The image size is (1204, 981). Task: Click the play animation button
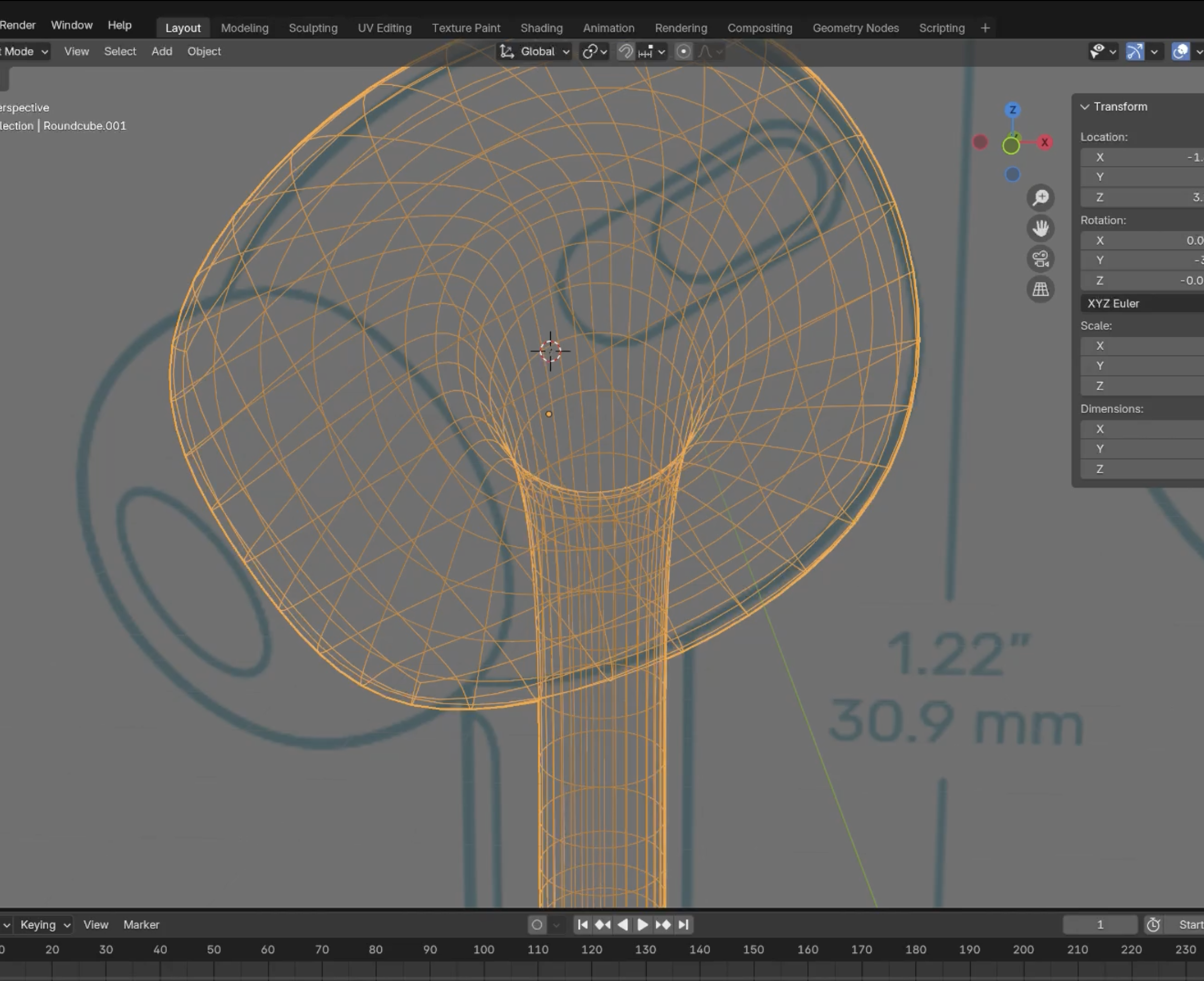point(643,925)
